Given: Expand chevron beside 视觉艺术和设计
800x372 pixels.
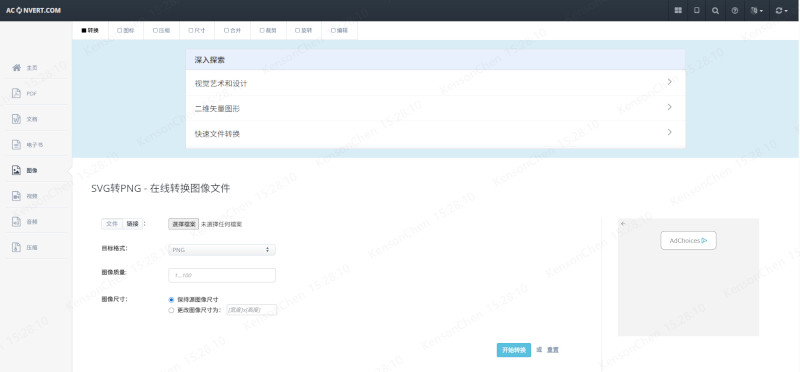Looking at the screenshot, I should coord(669,82).
